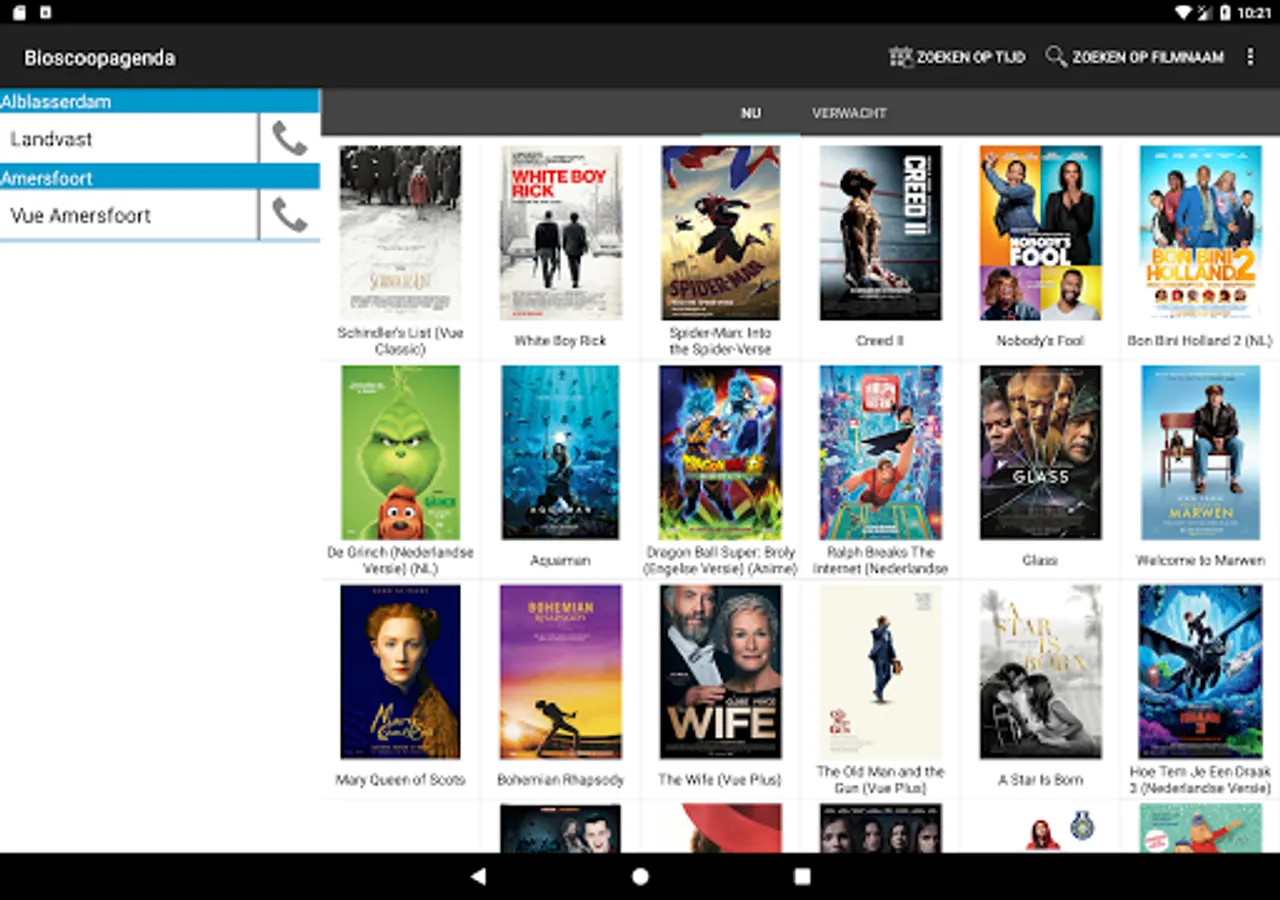The width and height of the screenshot is (1280, 900).
Task: Select the 'Welcome to Marwen' title text
Action: [x=1200, y=561]
